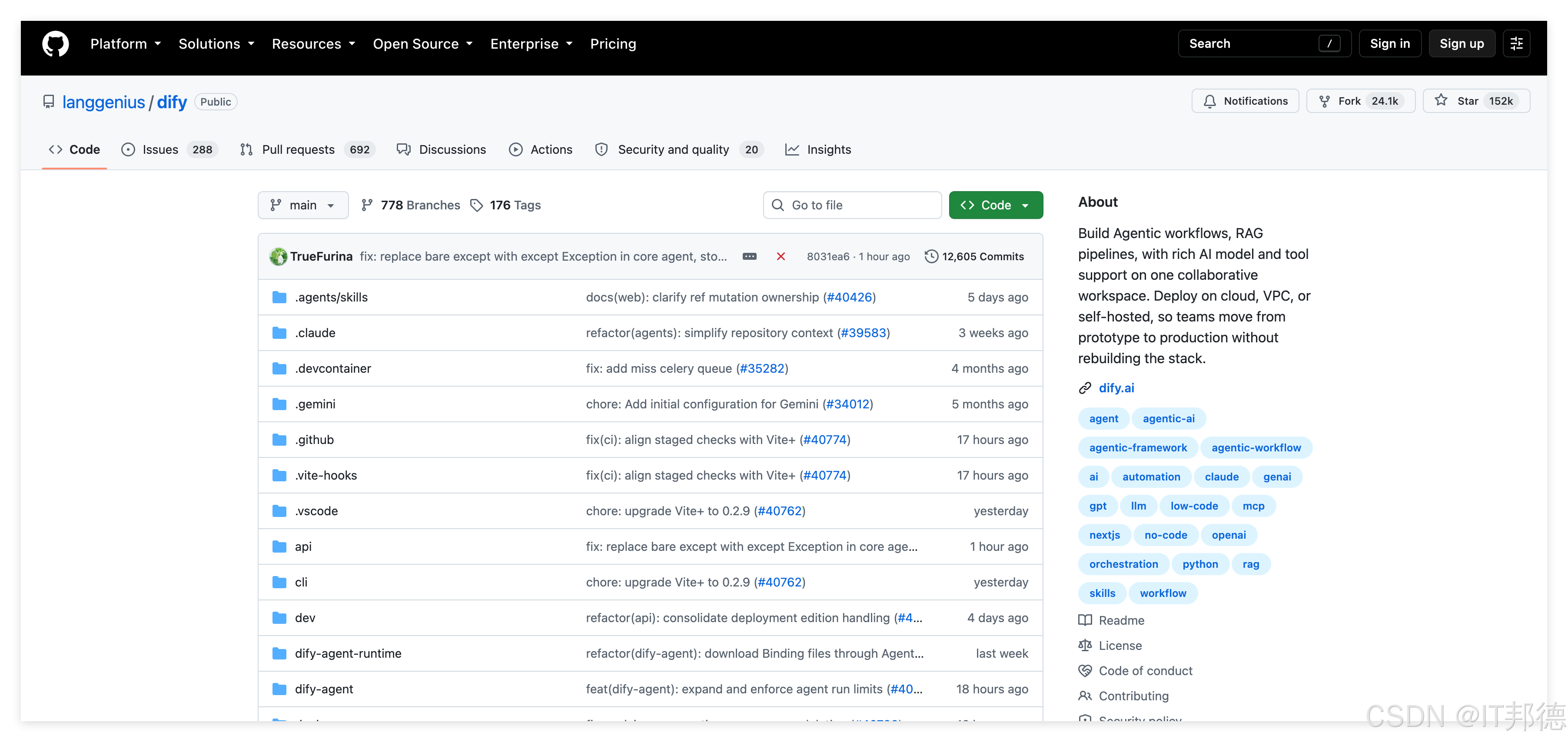Click the Go to file field

point(852,205)
